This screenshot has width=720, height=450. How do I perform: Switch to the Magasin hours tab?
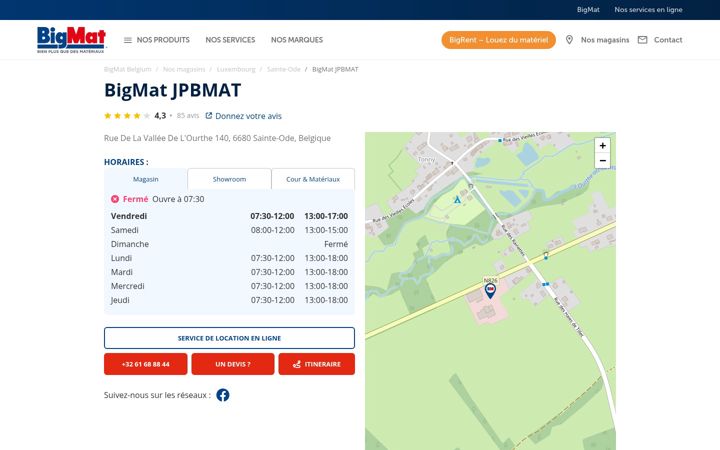pos(146,179)
